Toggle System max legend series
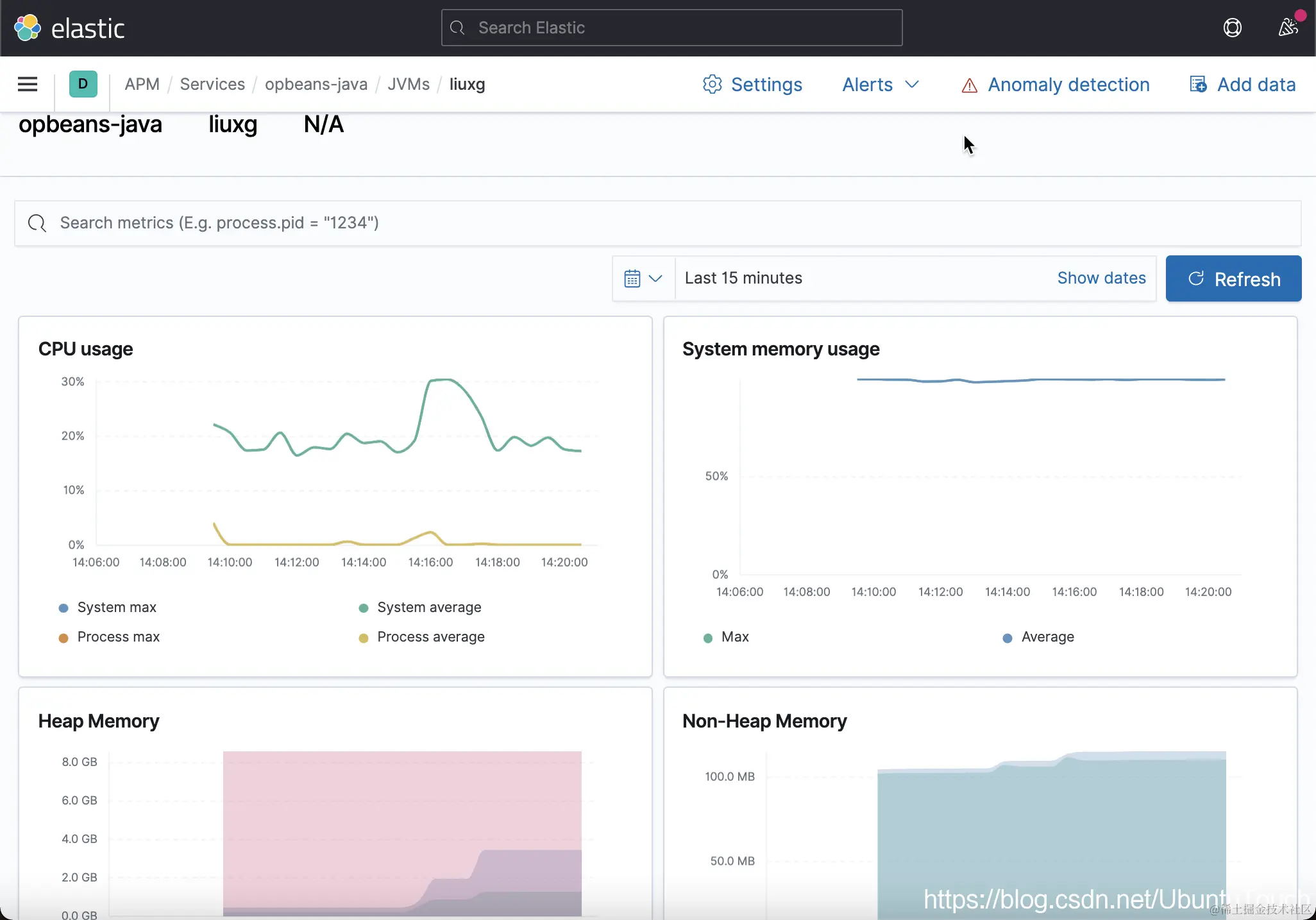The width and height of the screenshot is (1316, 920). pyautogui.click(x=116, y=607)
